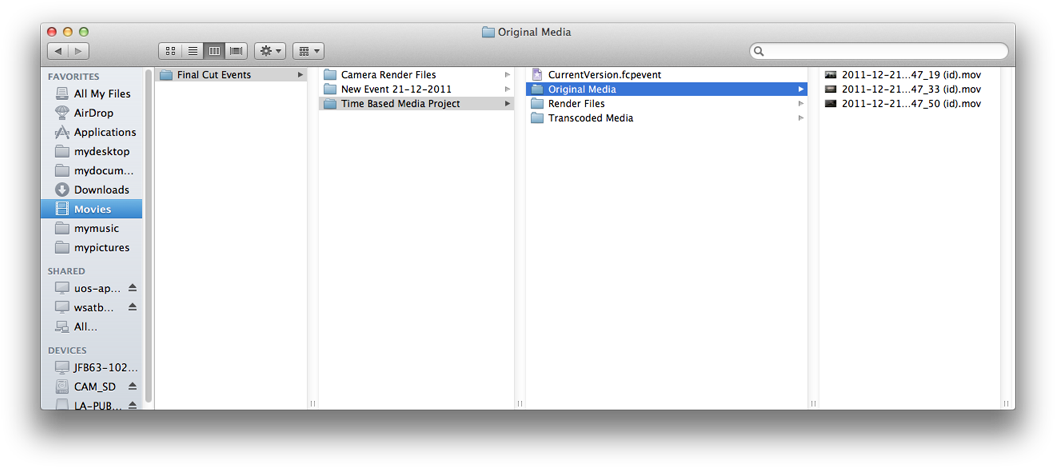Eject CAM_SD card

[x=133, y=386]
